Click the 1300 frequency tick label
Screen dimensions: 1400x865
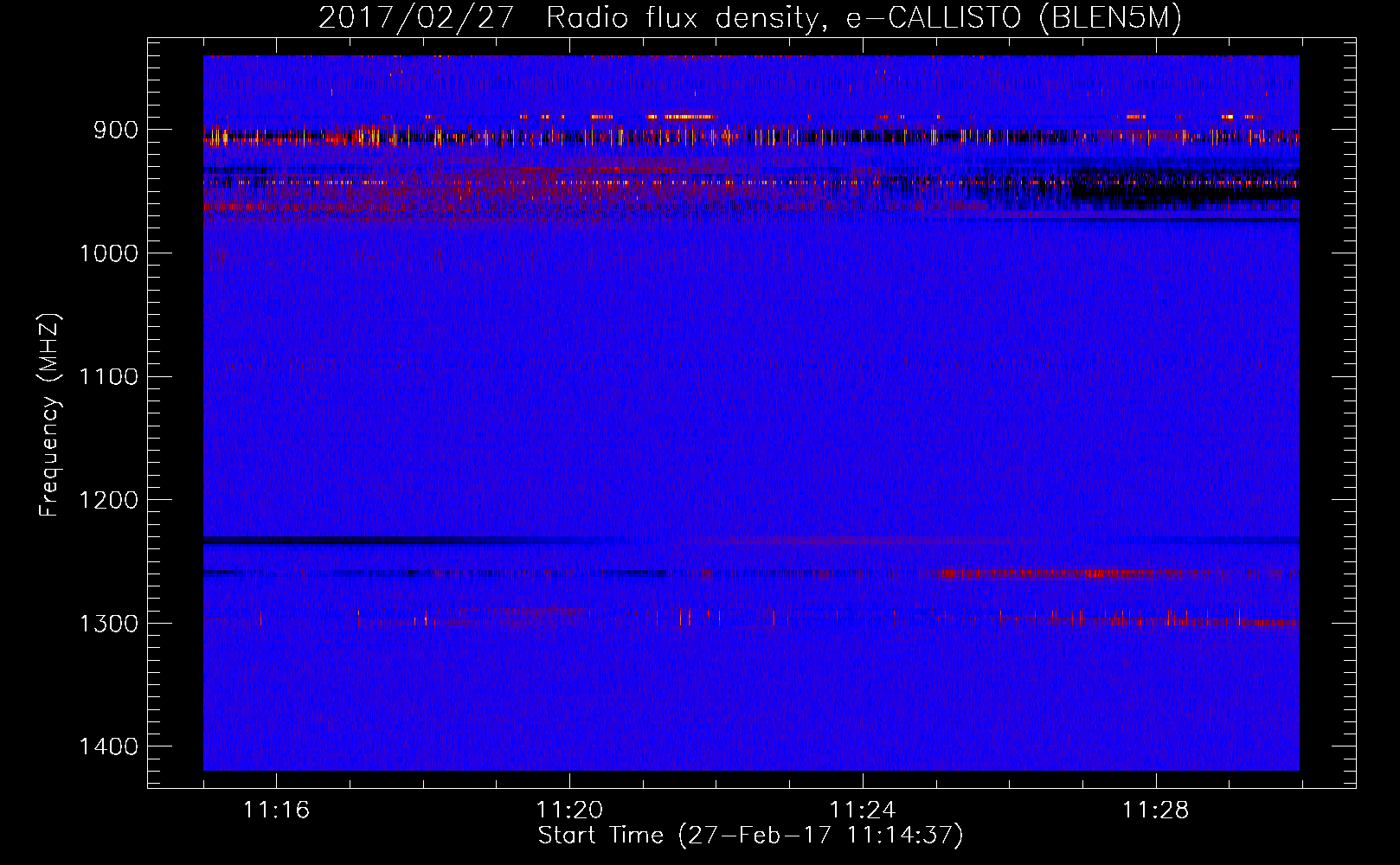click(x=109, y=624)
